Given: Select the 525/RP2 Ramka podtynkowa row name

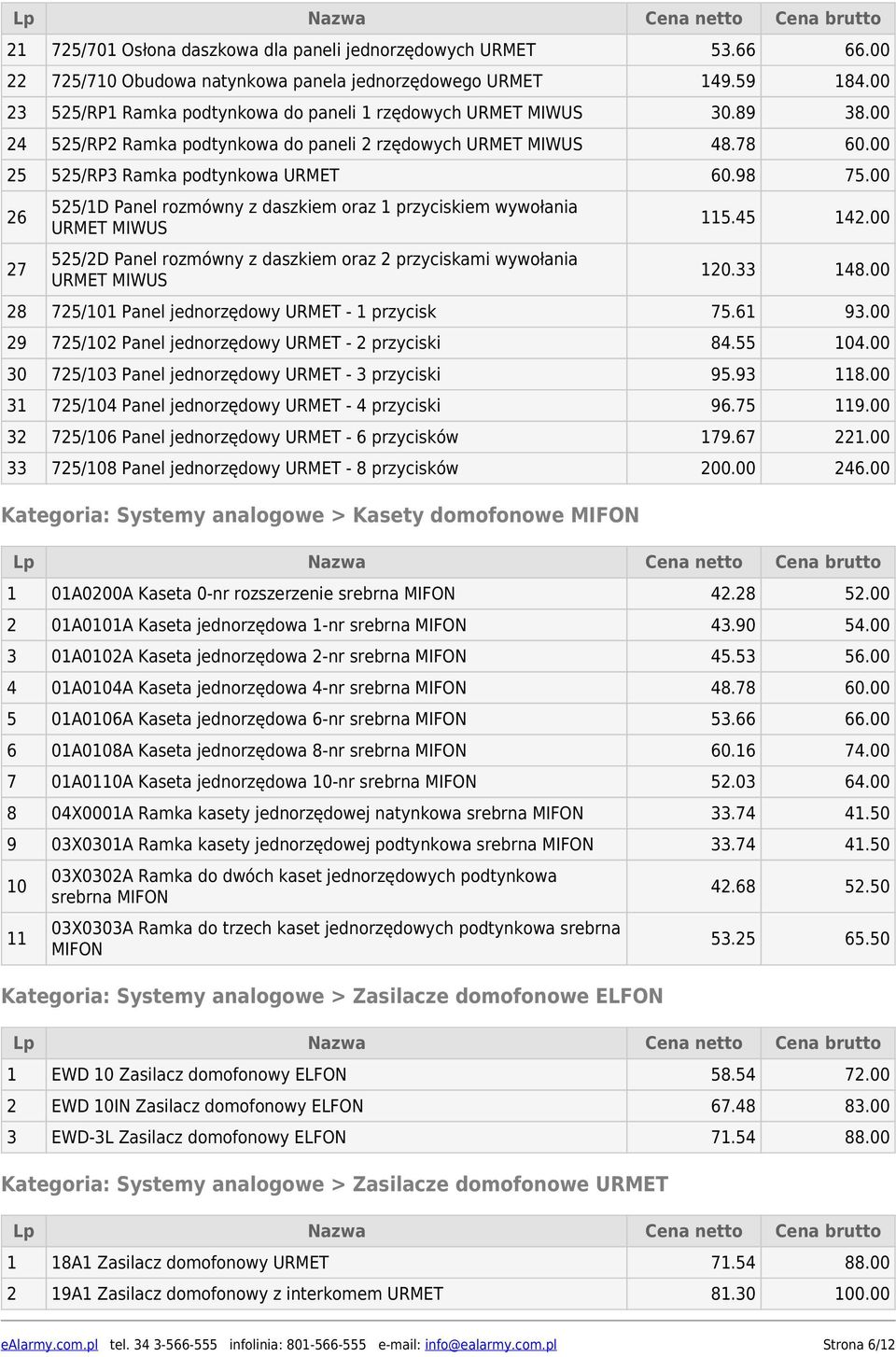Looking at the screenshot, I should tap(316, 144).
